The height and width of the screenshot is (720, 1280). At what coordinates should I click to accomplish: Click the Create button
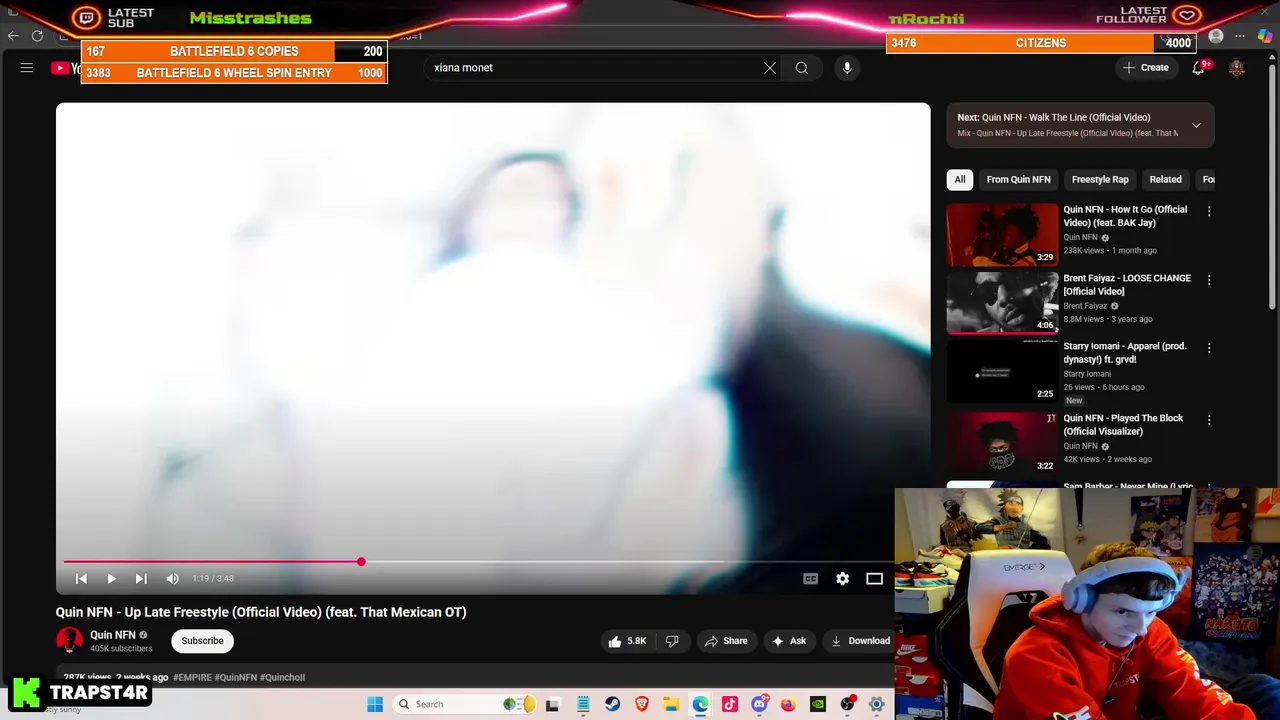(x=1146, y=68)
